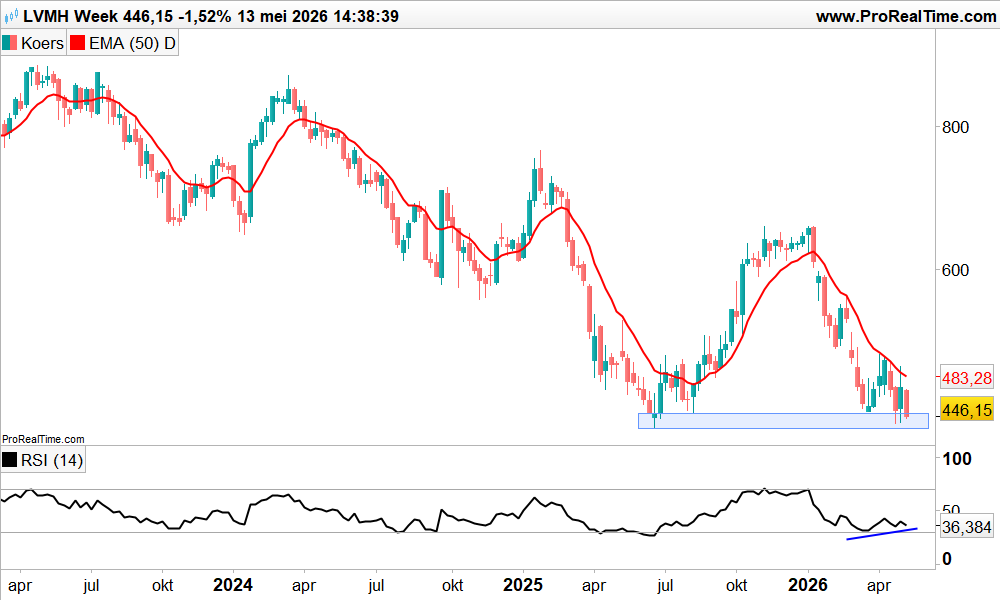Click the 600 price axis label
Screen dimensions: 1000x600
click(x=955, y=270)
